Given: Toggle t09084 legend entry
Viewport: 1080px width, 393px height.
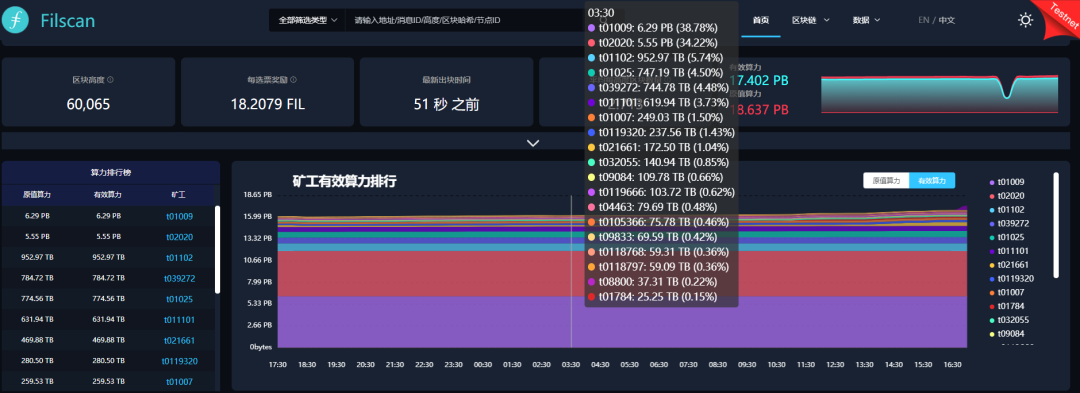Looking at the screenshot, I should pos(1006,334).
